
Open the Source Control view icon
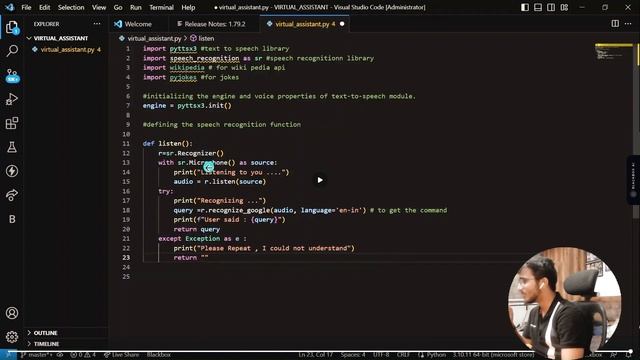click(x=12, y=76)
